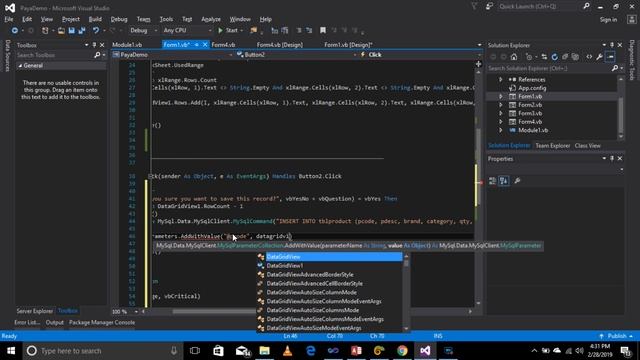This screenshot has width=640, height=360.
Task: Click the feedback icon beside Quick Launch
Action: coord(489,6)
